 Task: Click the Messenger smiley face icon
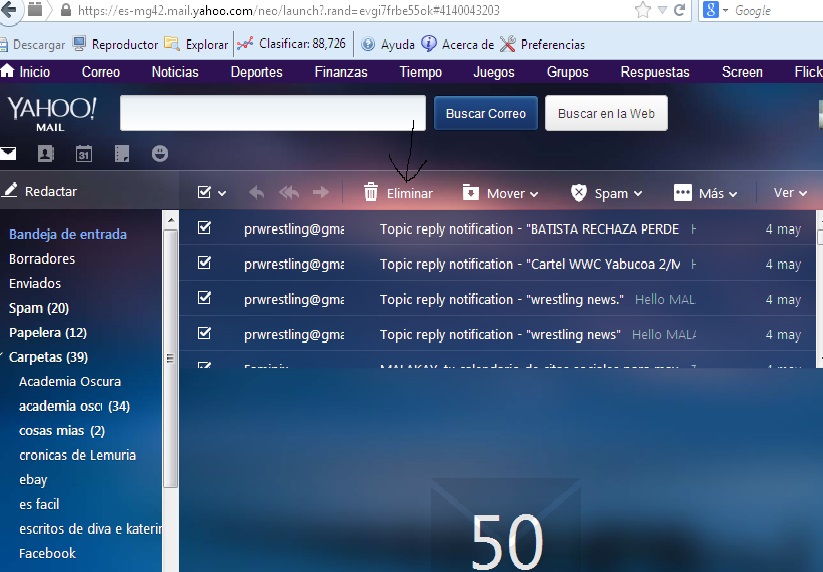[x=160, y=154]
